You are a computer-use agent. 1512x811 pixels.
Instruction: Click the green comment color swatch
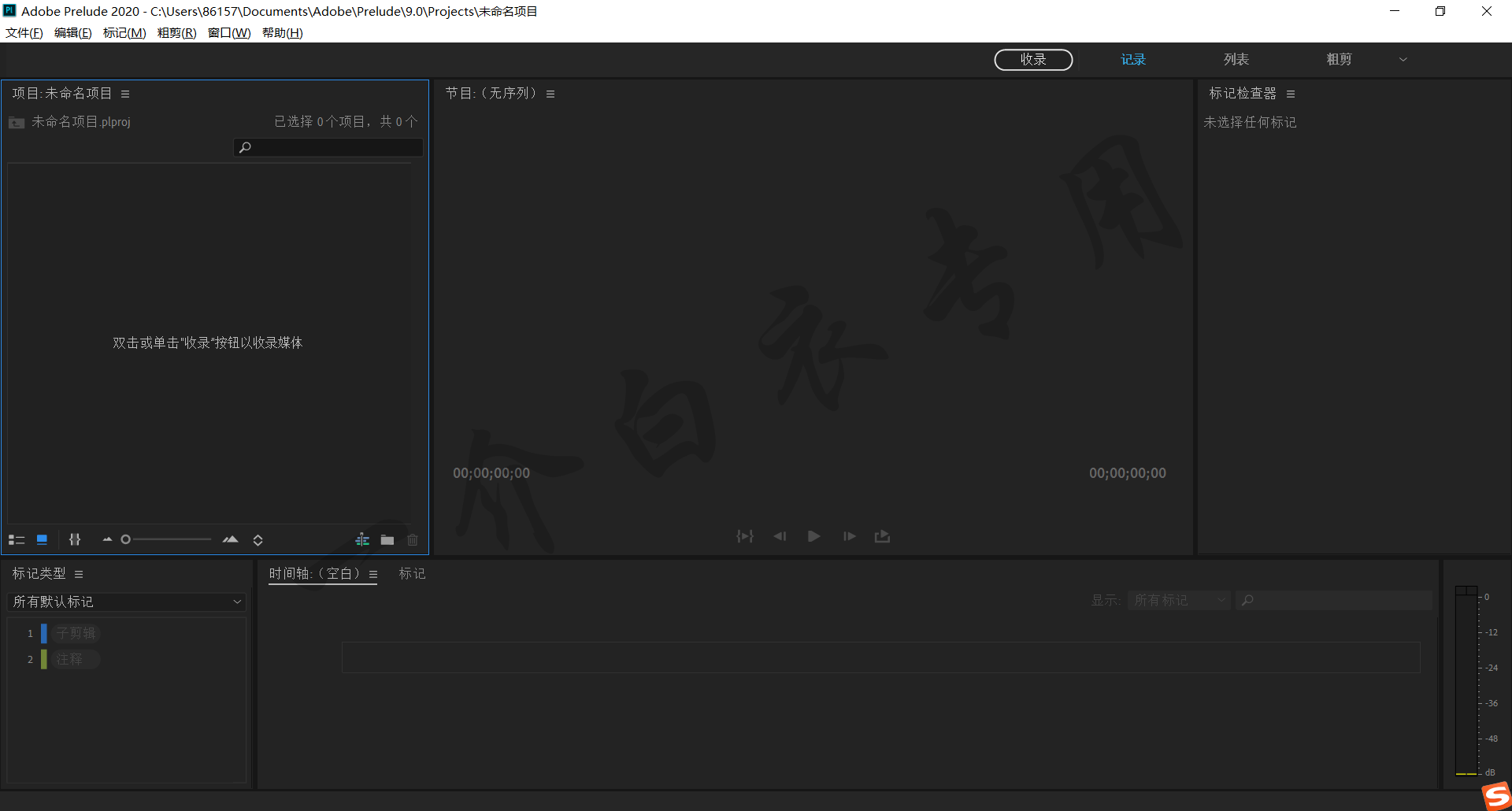pos(44,659)
